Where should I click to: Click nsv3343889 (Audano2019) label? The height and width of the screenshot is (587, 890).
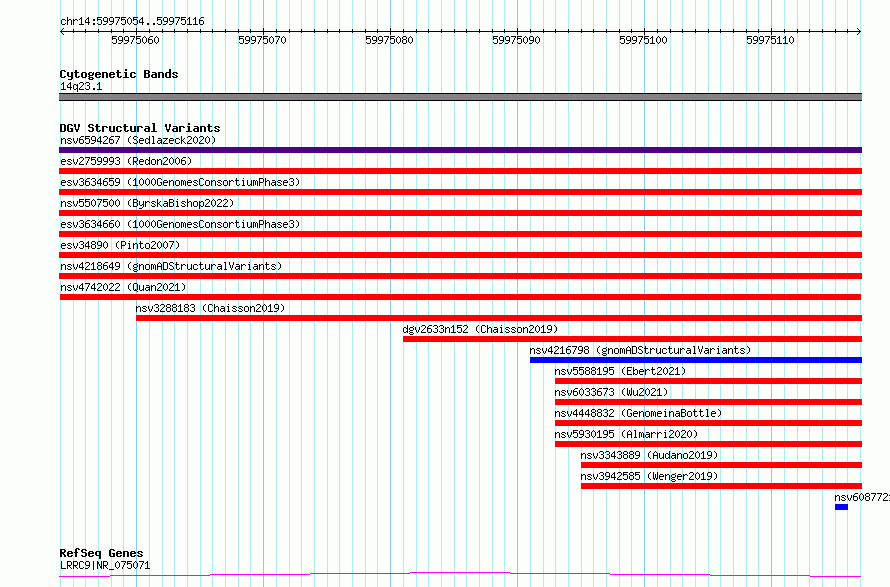pos(649,455)
